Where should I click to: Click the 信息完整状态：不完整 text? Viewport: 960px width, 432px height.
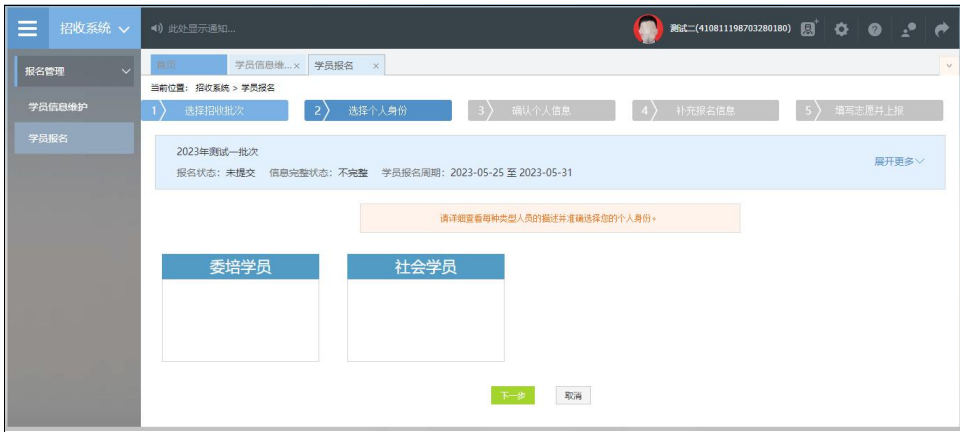pyautogui.click(x=318, y=173)
